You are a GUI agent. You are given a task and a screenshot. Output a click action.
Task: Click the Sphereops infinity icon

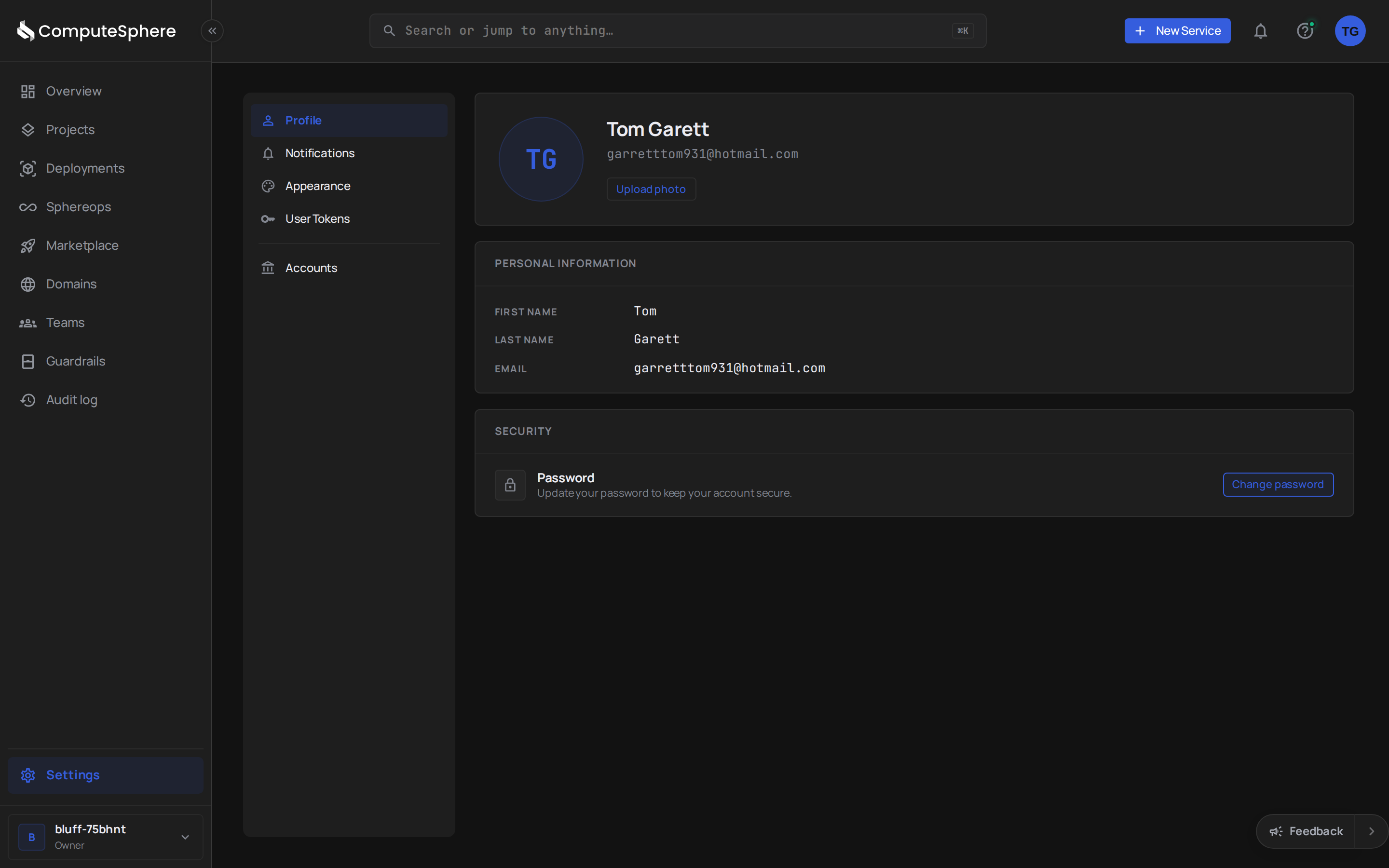tap(28, 207)
